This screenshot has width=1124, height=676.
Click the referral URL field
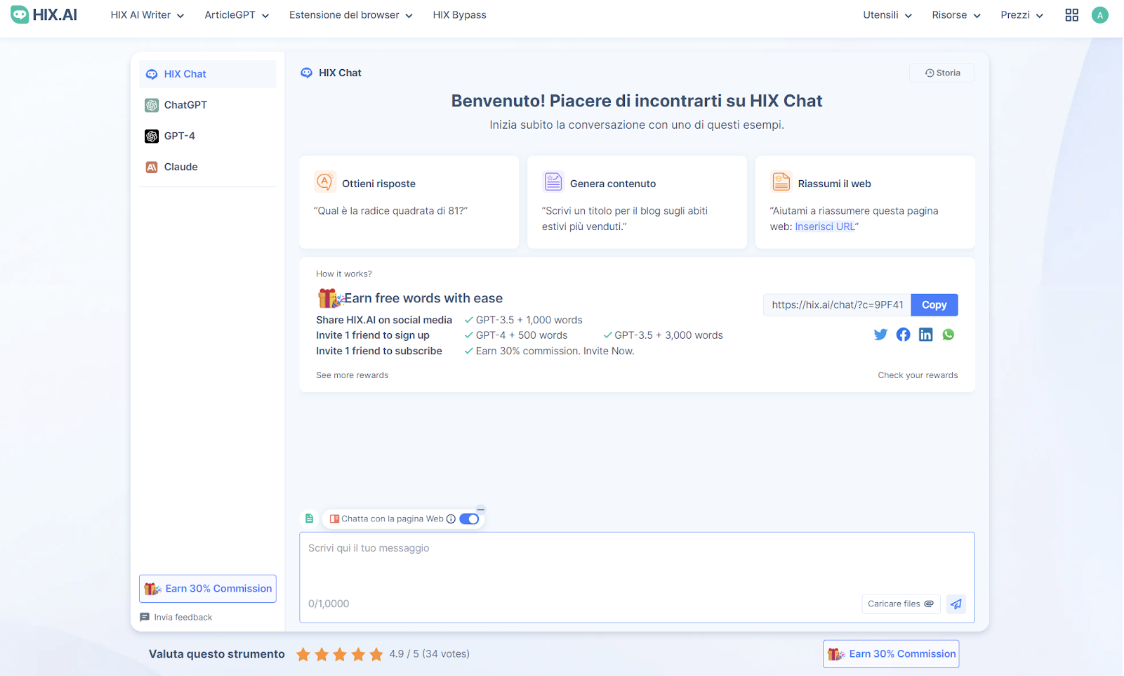837,305
